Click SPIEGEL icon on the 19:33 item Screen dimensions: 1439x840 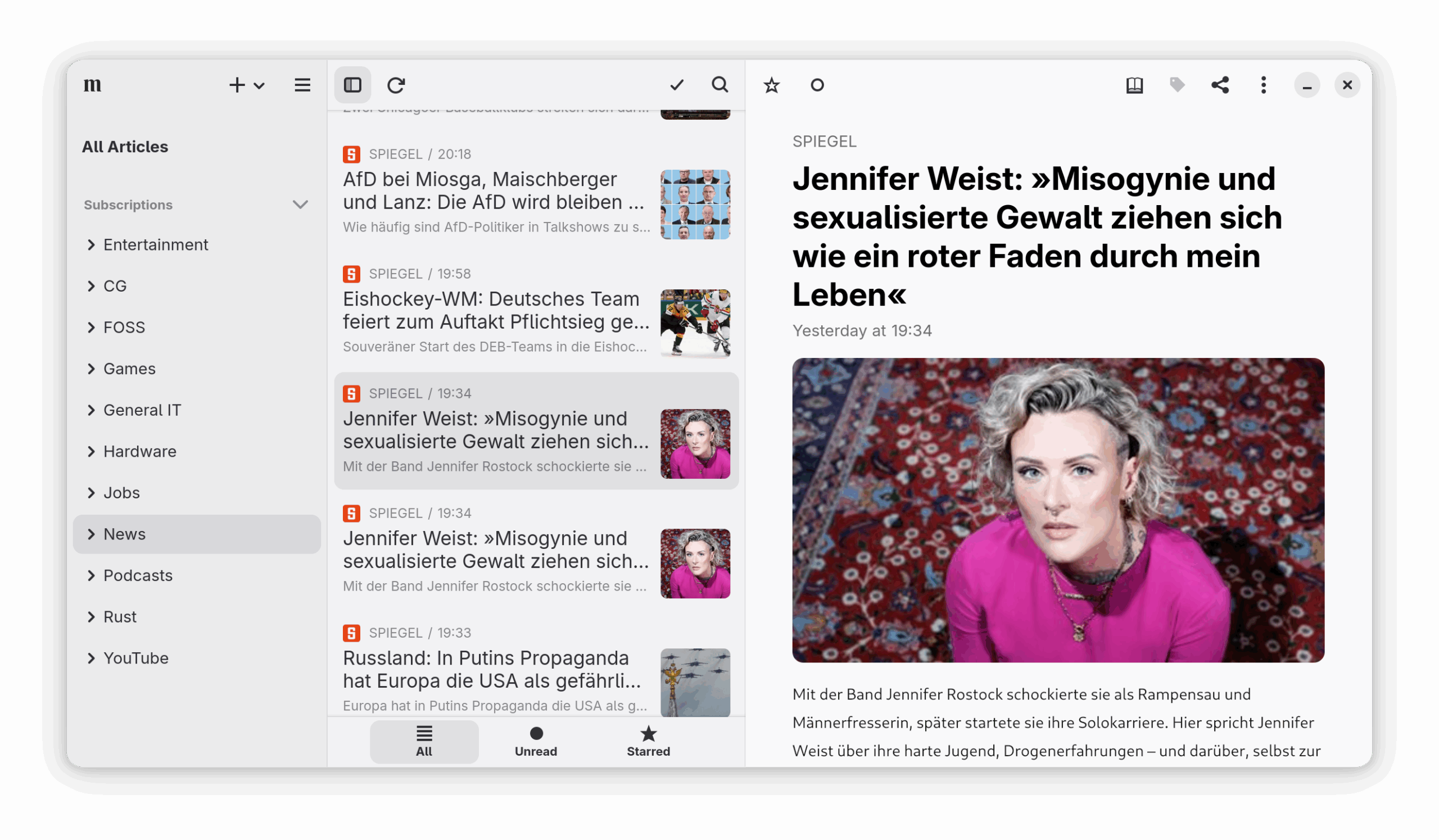(351, 633)
